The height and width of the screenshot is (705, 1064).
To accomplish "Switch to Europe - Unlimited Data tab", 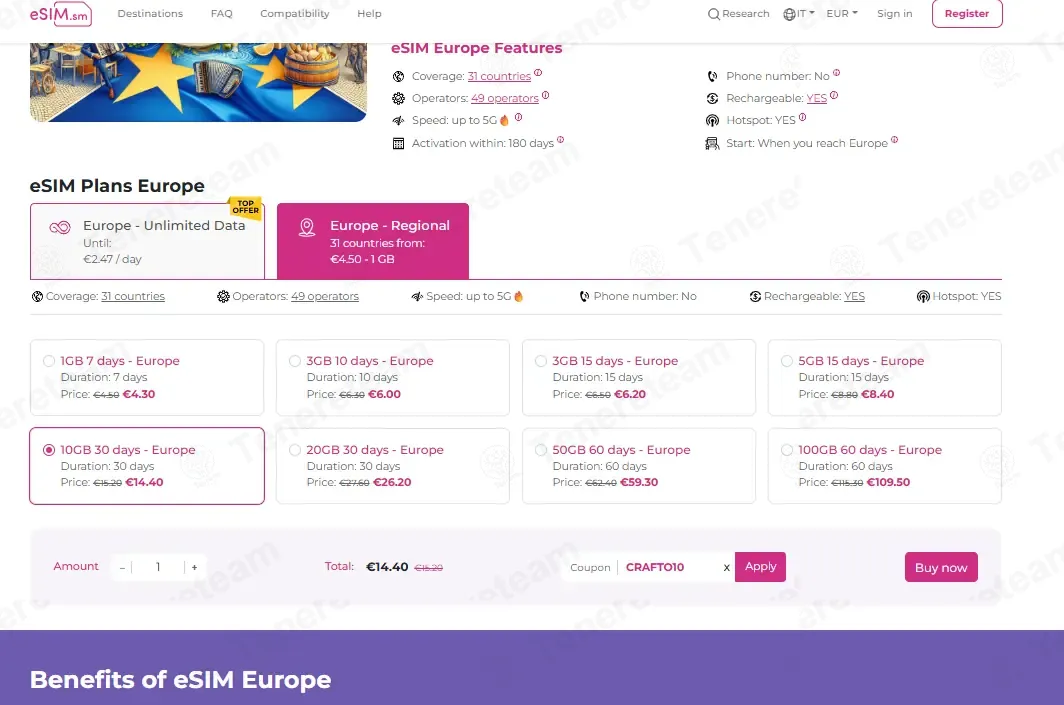I will (147, 241).
